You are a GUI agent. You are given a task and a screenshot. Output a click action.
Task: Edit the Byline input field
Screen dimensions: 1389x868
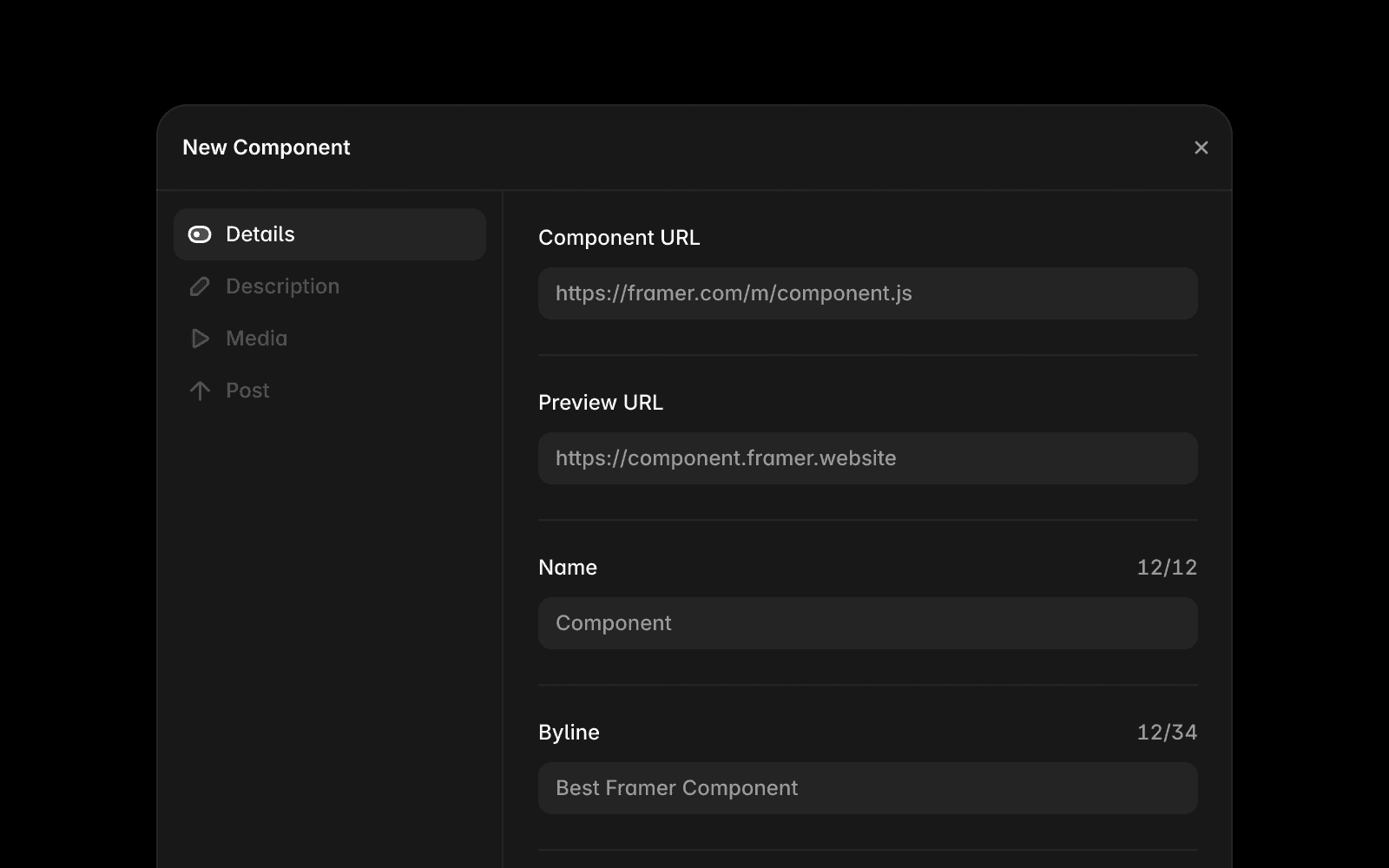pyautogui.click(x=868, y=788)
